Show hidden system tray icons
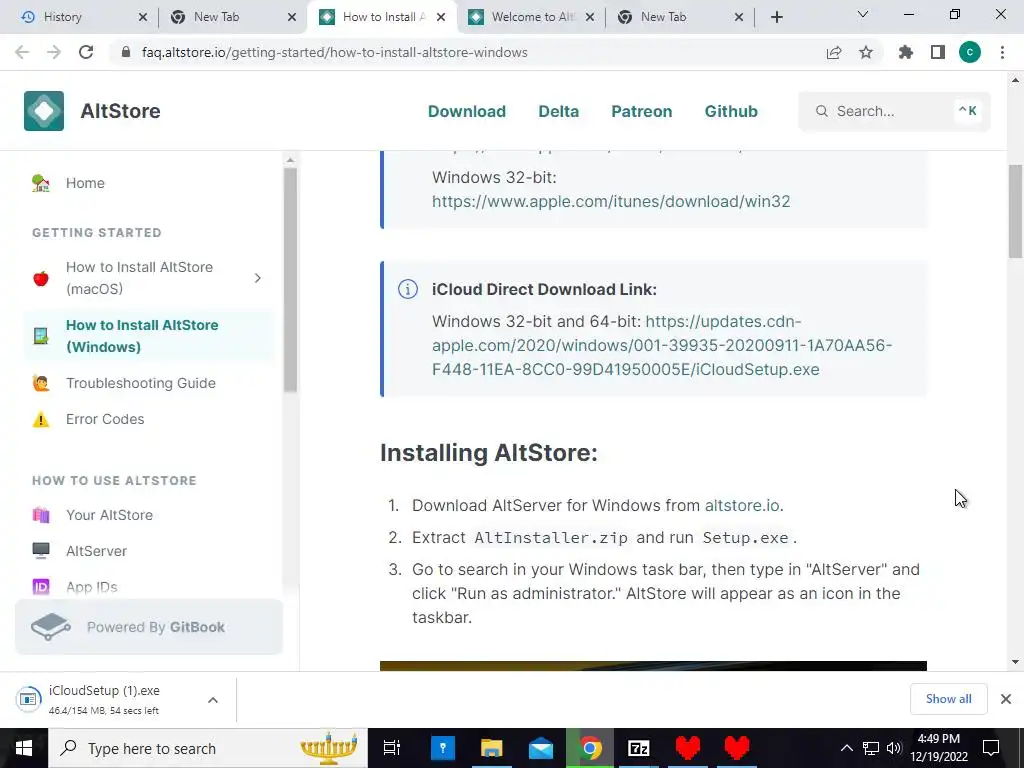Viewport: 1024px width, 768px height. [846, 748]
